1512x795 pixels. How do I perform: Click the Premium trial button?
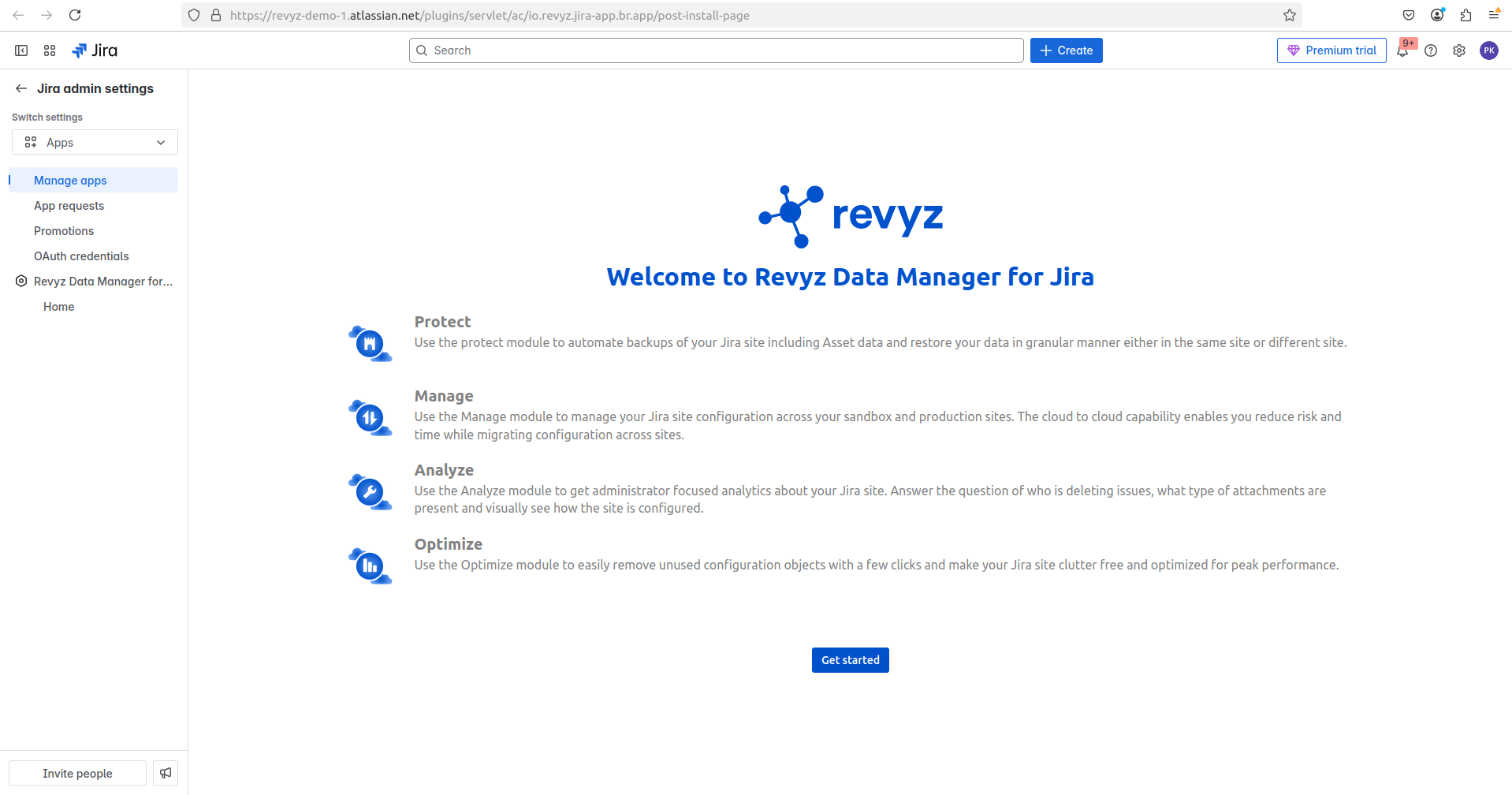[1331, 50]
